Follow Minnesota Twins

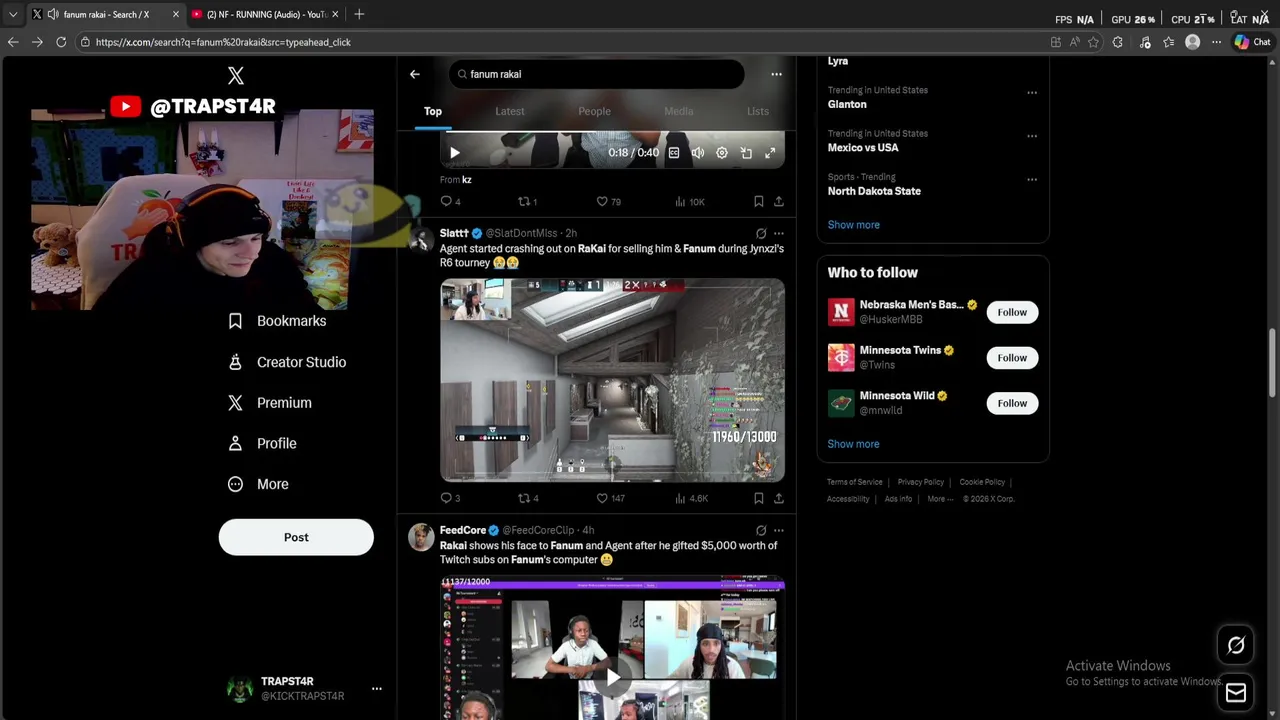click(1012, 358)
